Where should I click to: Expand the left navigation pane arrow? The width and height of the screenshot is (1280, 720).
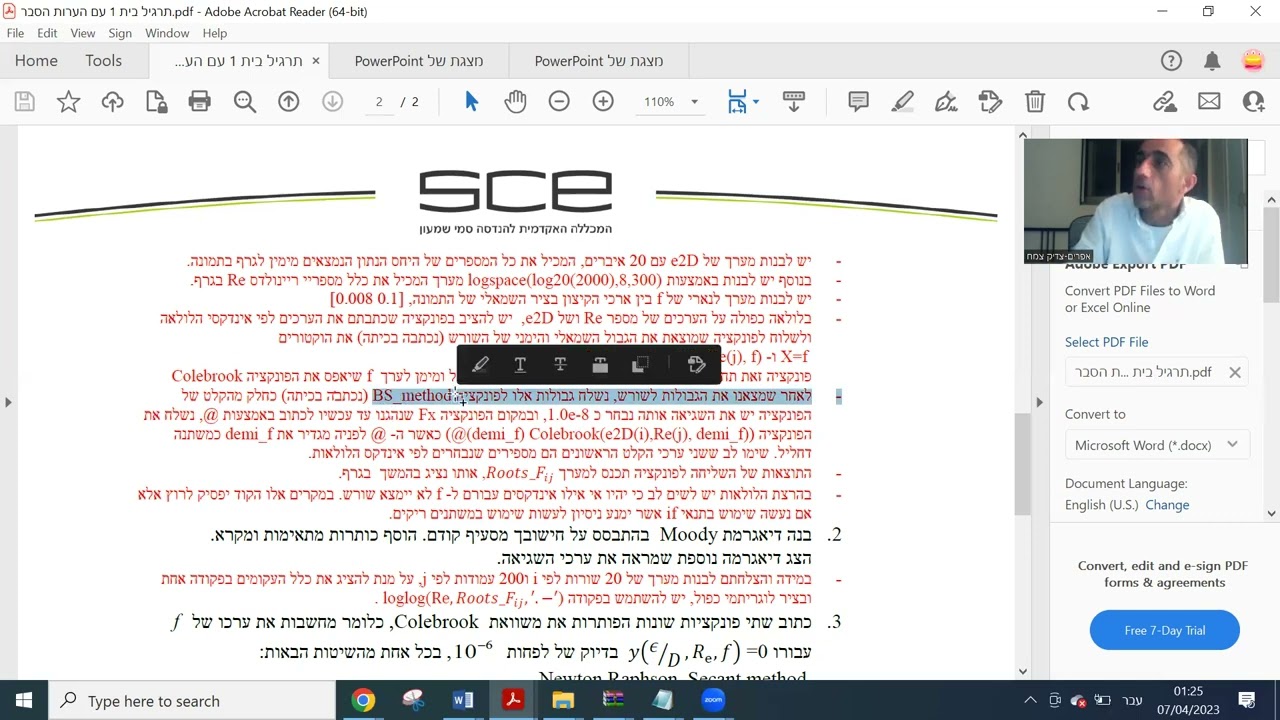point(8,402)
